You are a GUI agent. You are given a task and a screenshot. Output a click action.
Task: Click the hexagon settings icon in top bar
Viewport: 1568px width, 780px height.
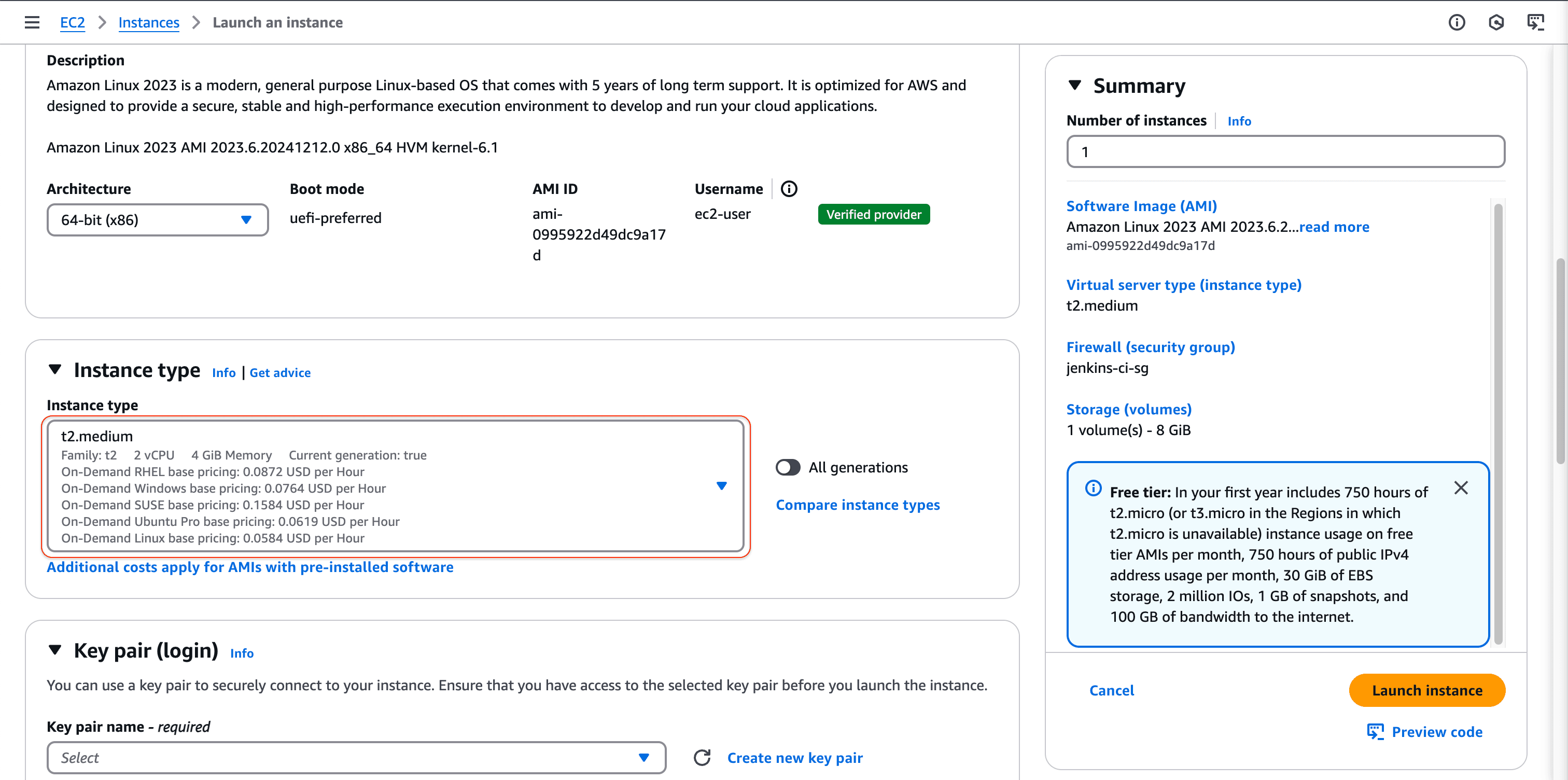point(1496,22)
